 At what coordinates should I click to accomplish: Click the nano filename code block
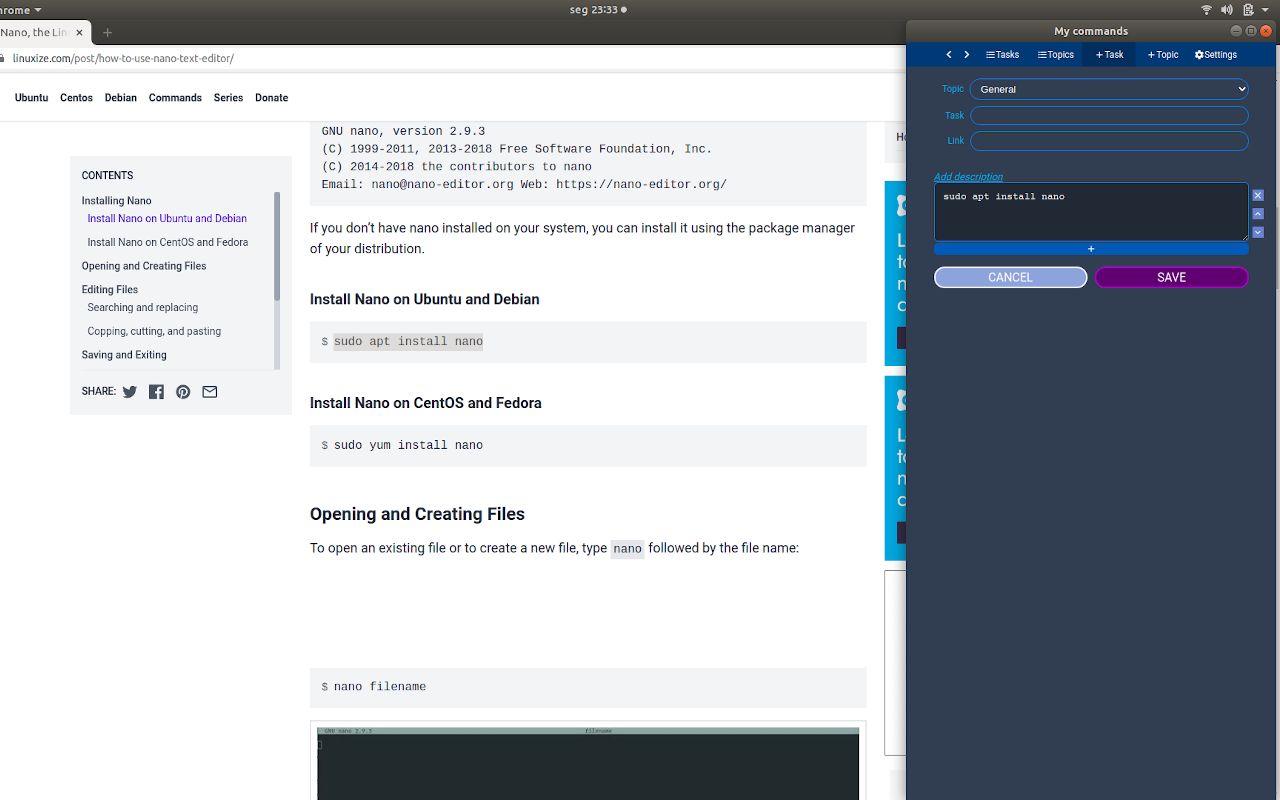click(x=588, y=687)
